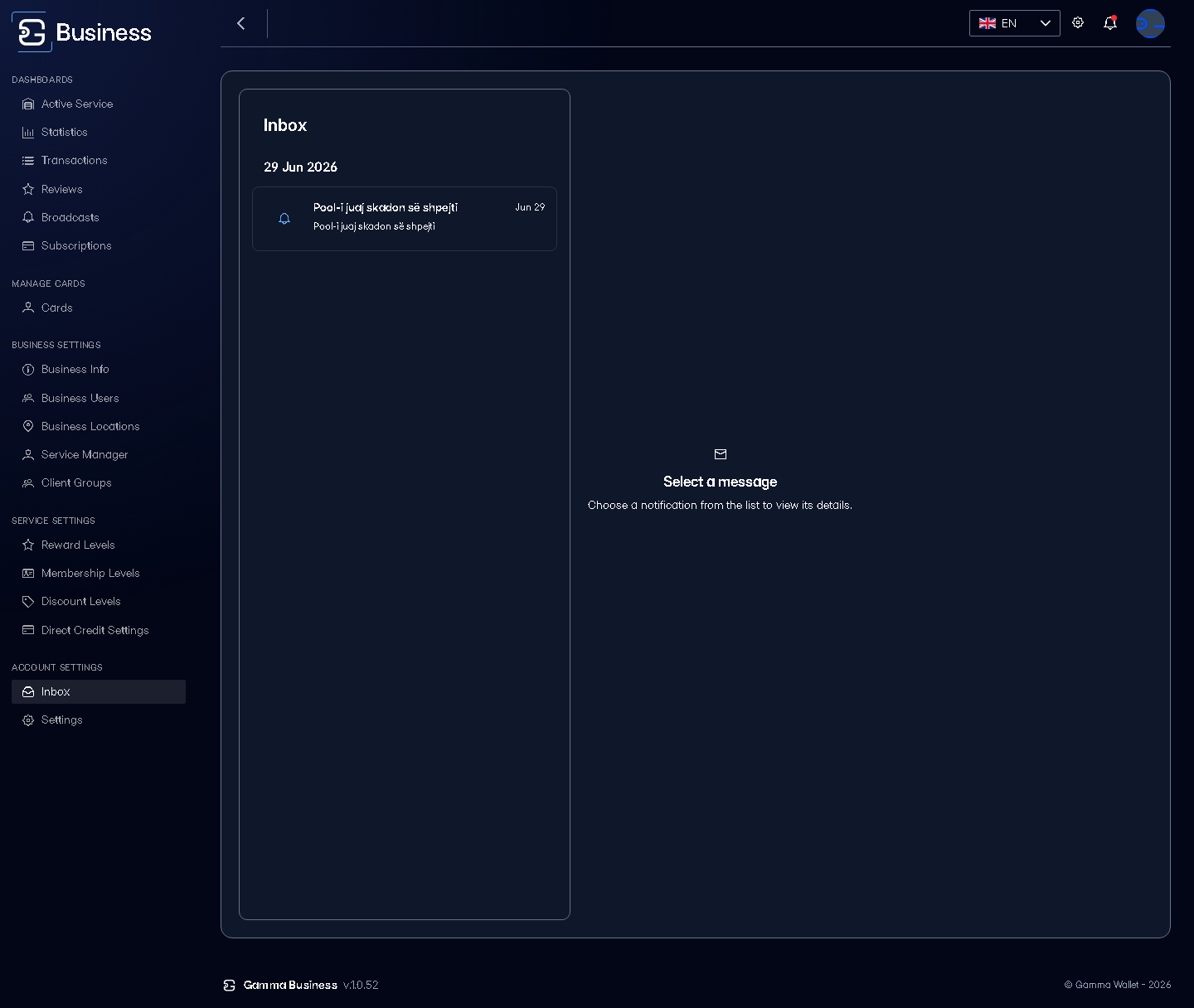1194x1008 pixels.
Task: Collapse sidebar with back chevron
Action: click(241, 23)
